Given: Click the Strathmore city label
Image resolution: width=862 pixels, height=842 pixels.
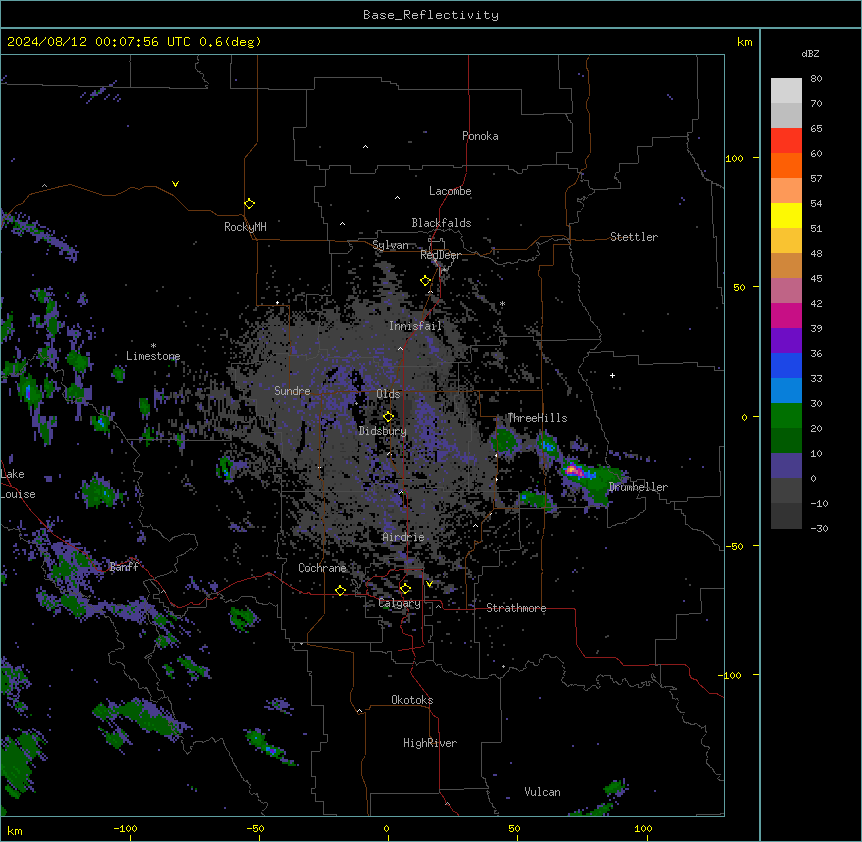Looking at the screenshot, I should [516, 608].
